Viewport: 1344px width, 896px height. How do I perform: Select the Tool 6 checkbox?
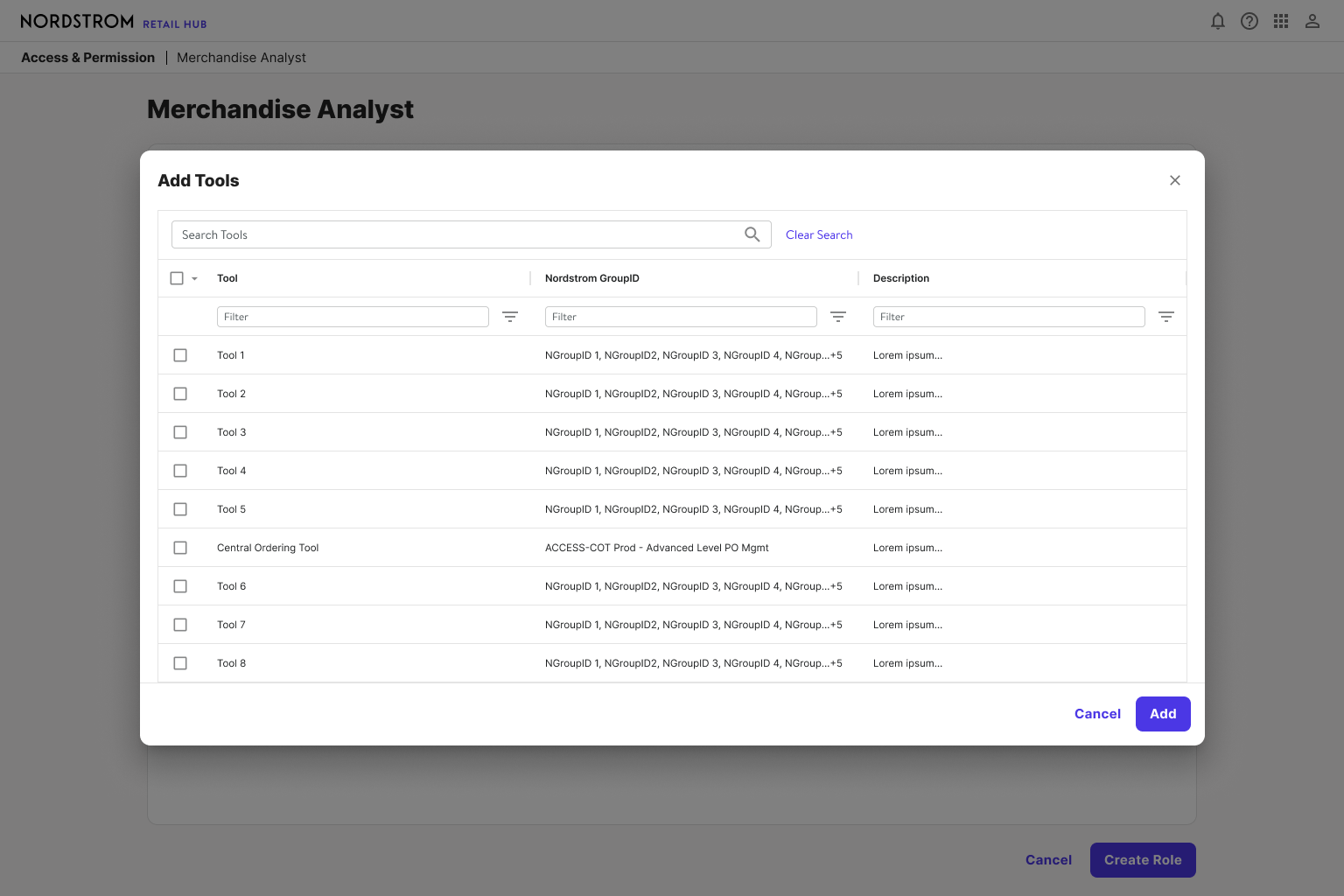pyautogui.click(x=180, y=586)
